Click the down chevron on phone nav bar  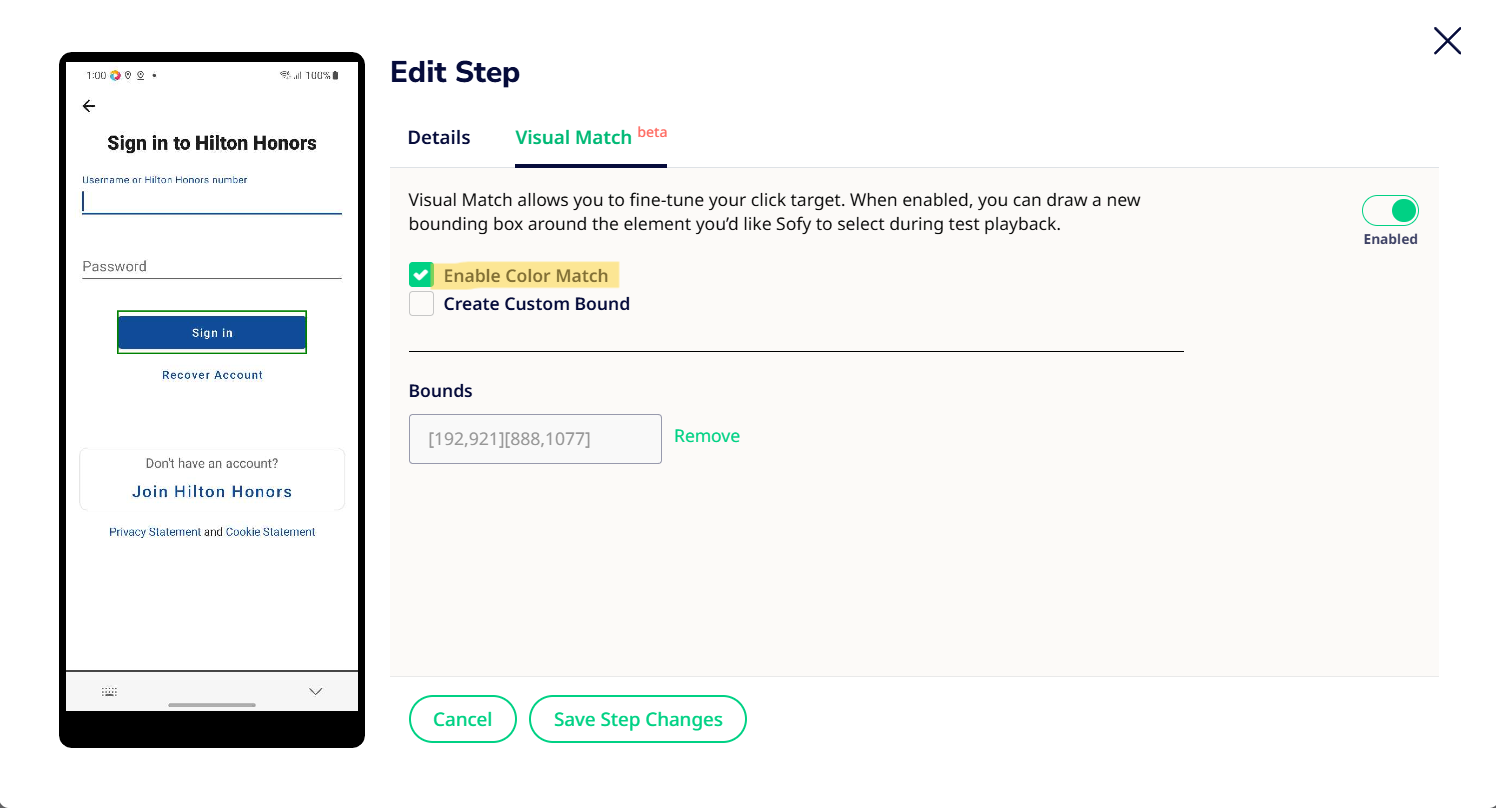(x=316, y=691)
